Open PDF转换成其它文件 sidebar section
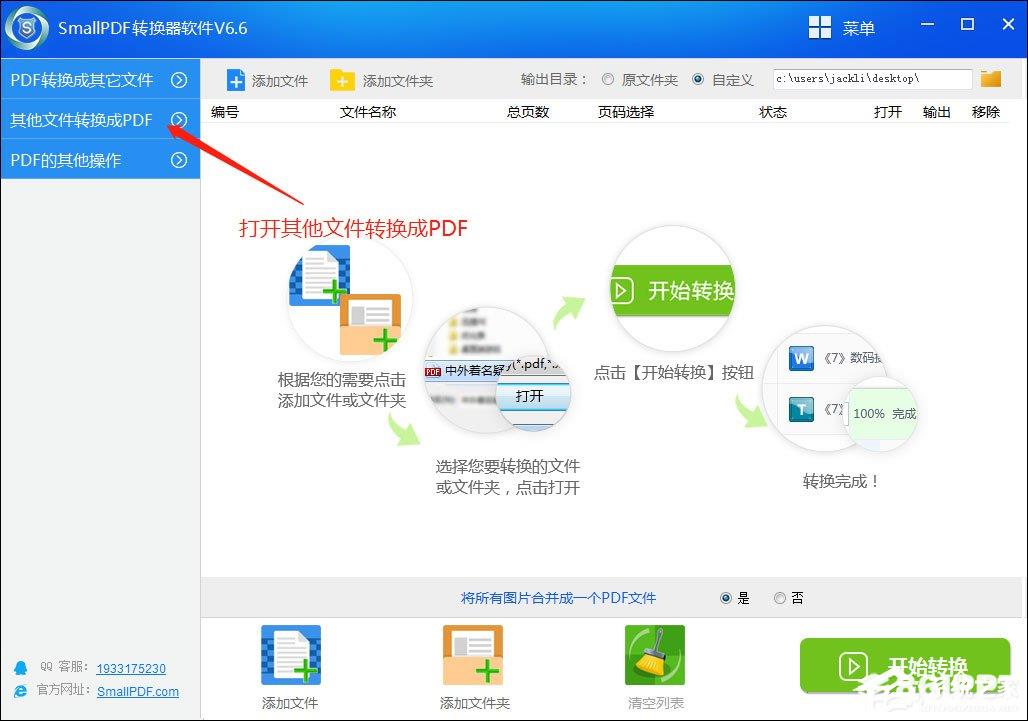The height and width of the screenshot is (721, 1028). click(x=100, y=79)
